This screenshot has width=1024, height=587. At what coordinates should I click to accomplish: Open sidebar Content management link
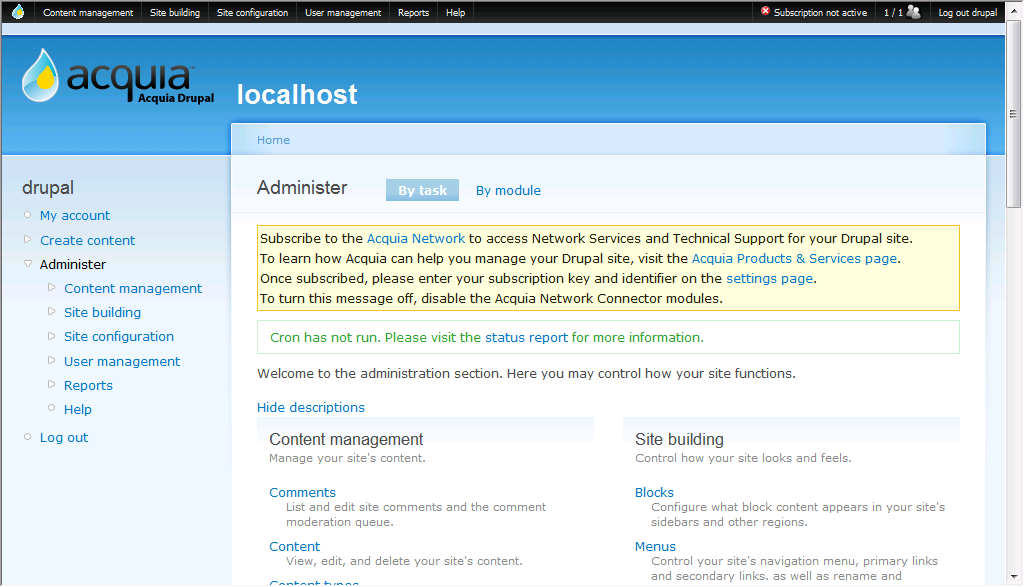(133, 289)
